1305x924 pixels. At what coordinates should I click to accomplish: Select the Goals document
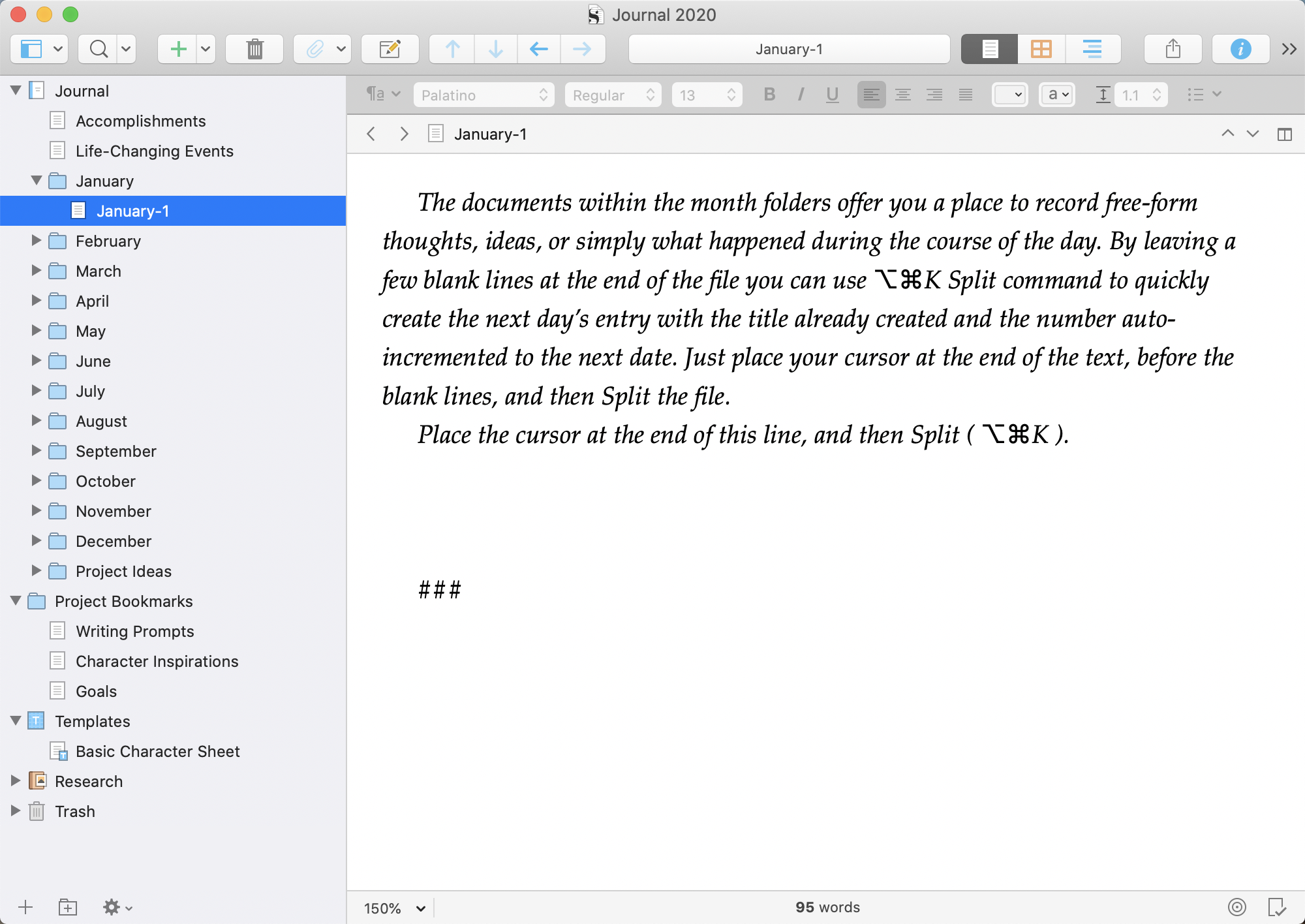pyautogui.click(x=96, y=691)
